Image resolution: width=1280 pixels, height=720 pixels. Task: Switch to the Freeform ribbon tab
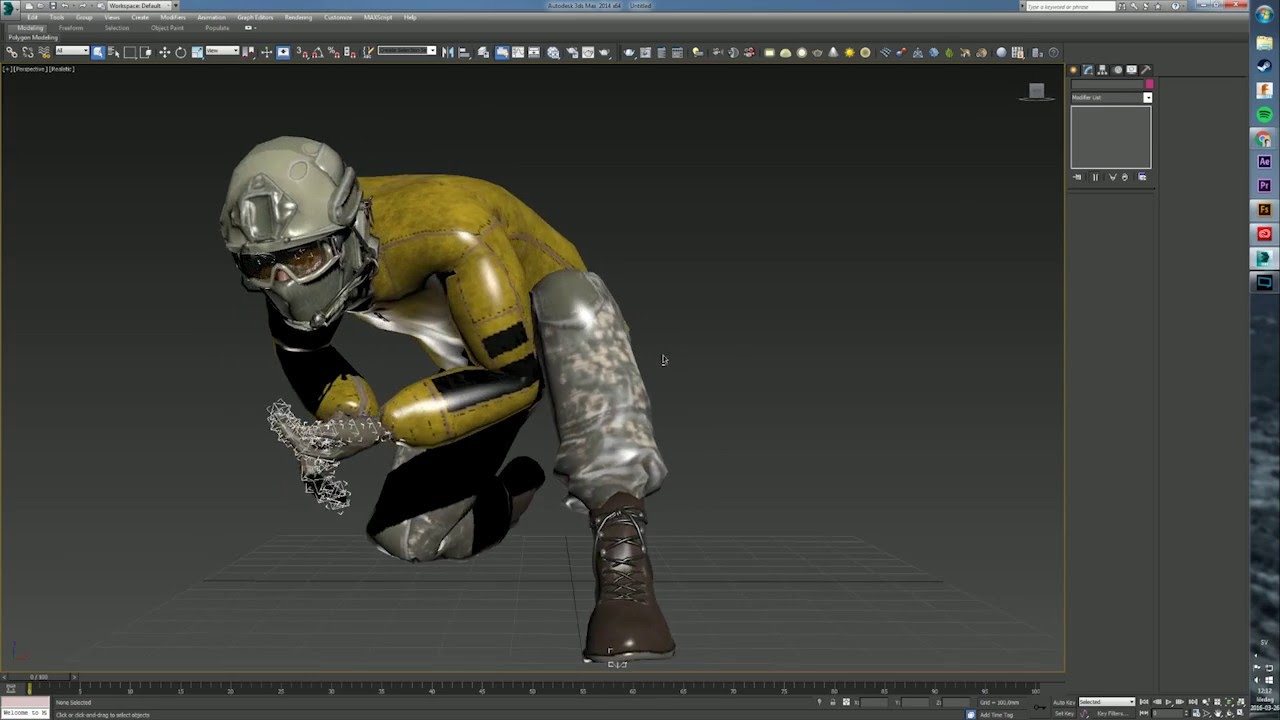[71, 28]
